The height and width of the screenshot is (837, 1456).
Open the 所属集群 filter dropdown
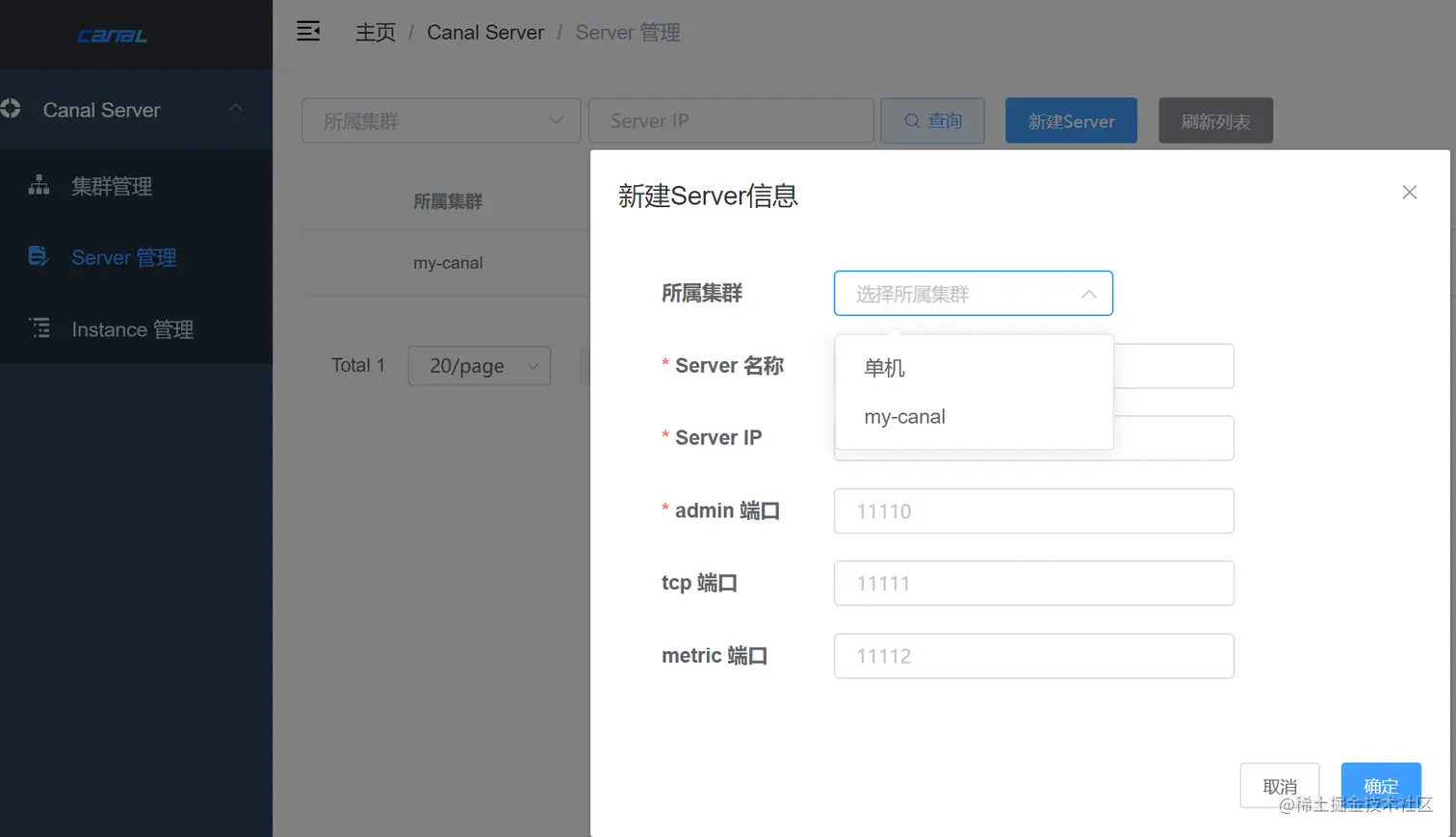pyautogui.click(x=441, y=120)
